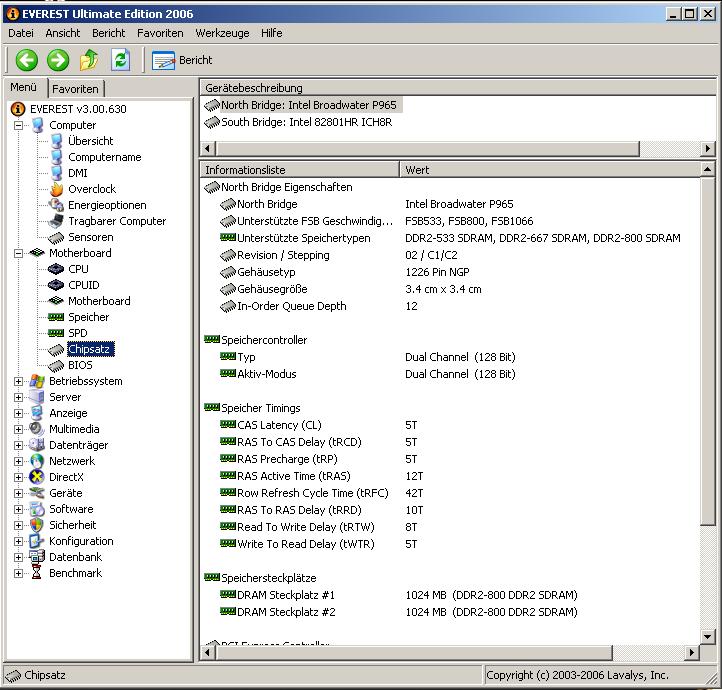Collapse the Motherboard tree node
This screenshot has width=722, height=690.
18,253
